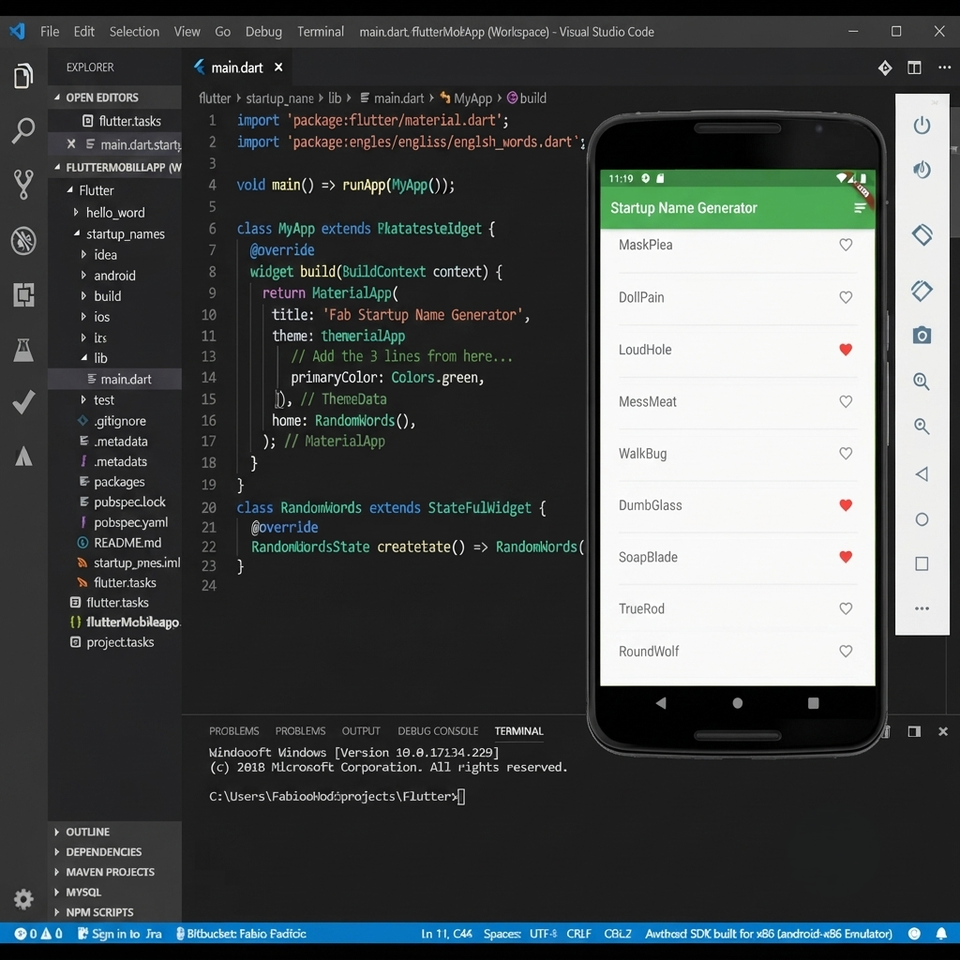Open the Explorer view in activity bar

tap(23, 76)
